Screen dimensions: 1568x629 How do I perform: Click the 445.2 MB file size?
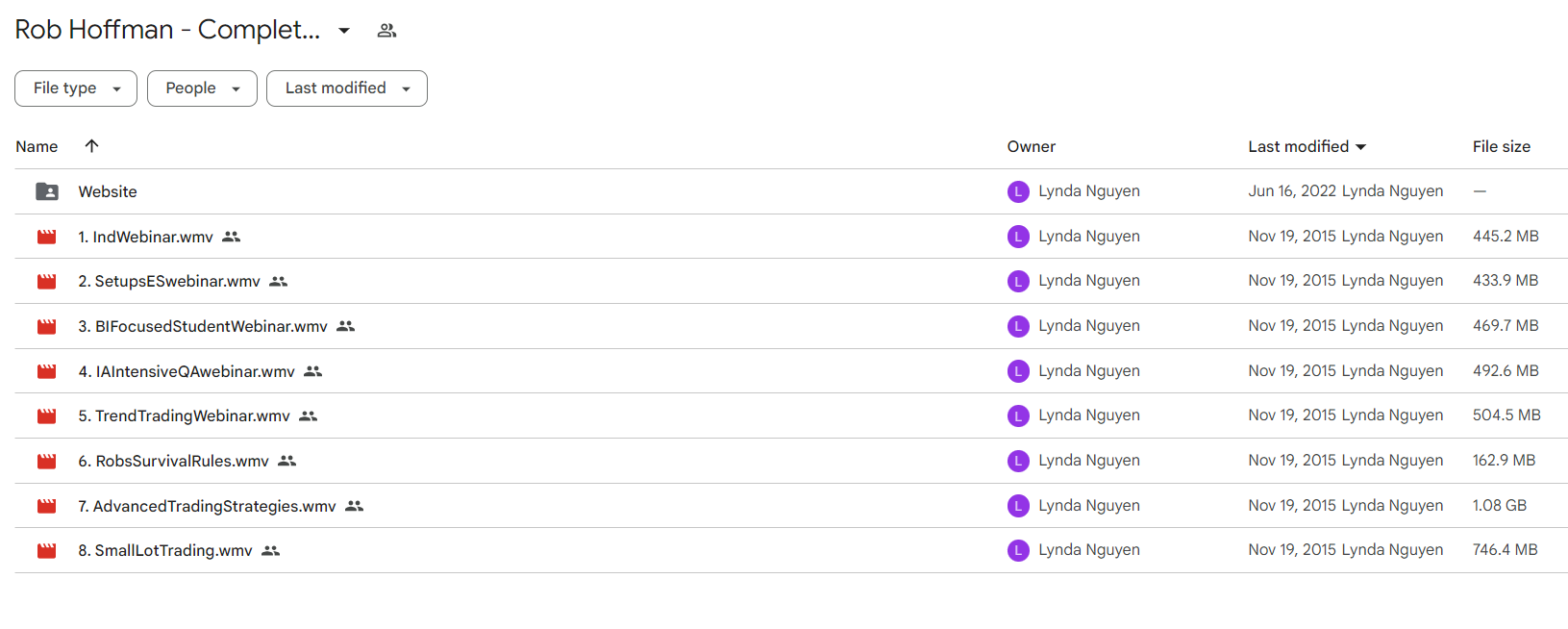tap(1506, 237)
